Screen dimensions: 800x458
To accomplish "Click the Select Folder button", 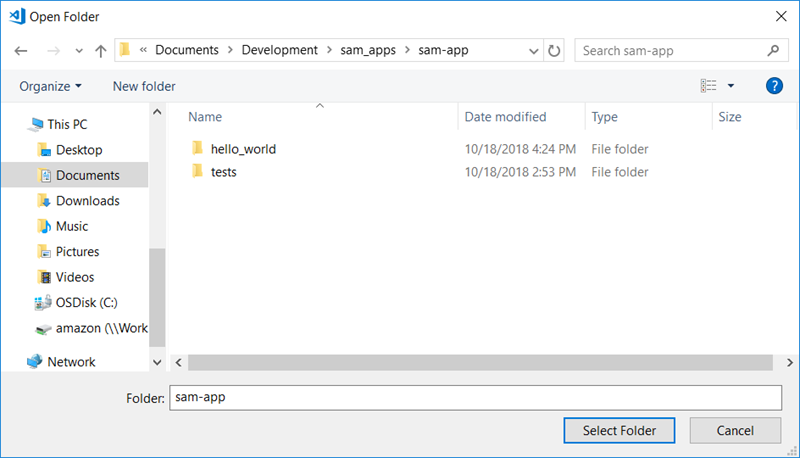I will (619, 431).
